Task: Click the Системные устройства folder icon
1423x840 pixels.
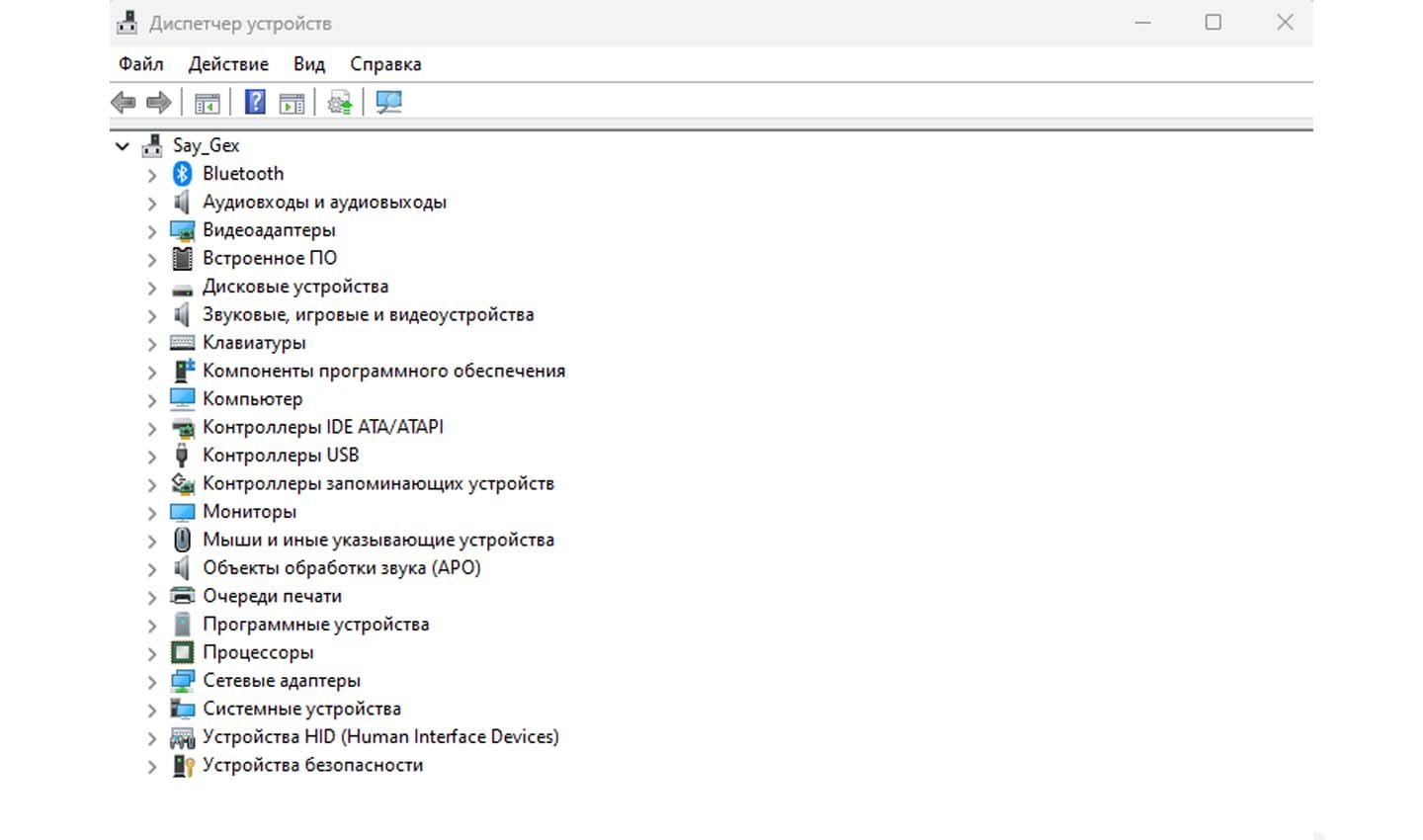Action: [x=182, y=709]
